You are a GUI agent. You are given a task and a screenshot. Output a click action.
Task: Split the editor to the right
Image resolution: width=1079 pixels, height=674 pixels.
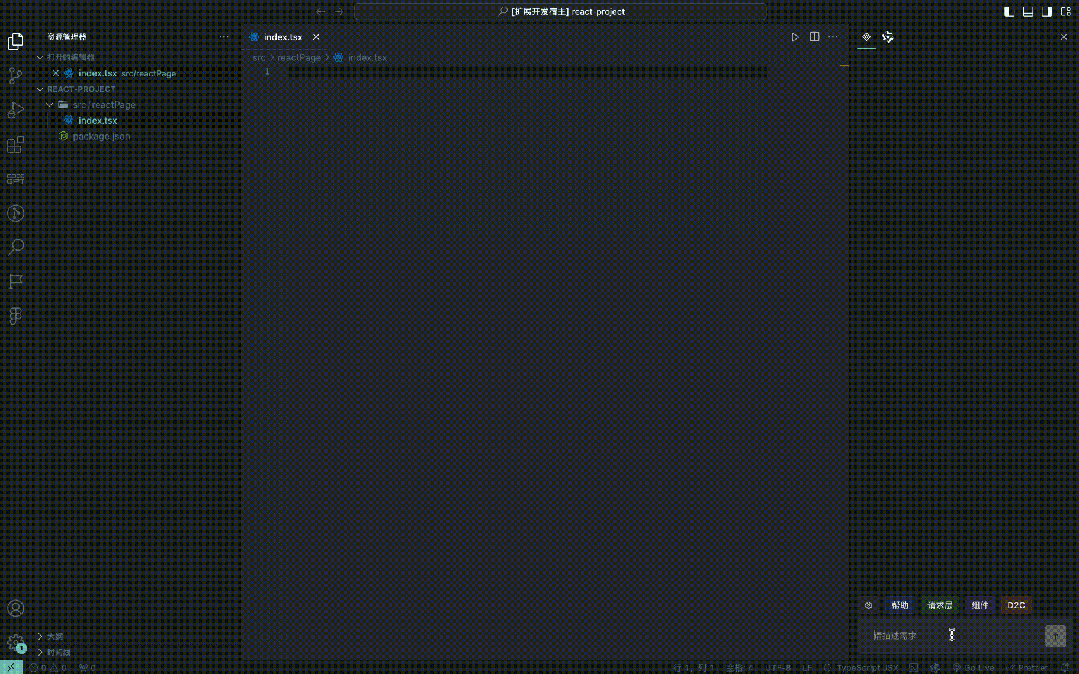click(814, 37)
